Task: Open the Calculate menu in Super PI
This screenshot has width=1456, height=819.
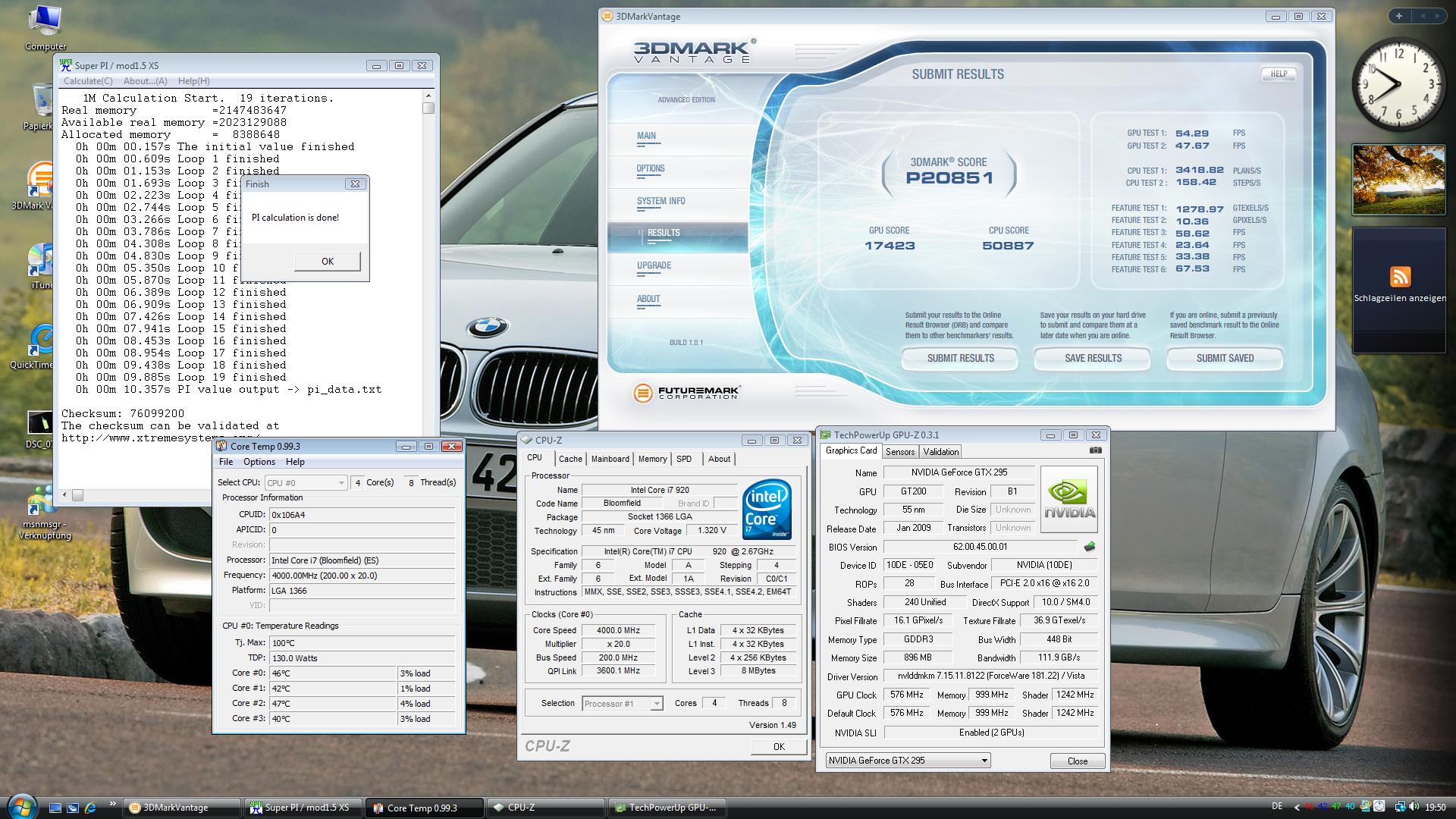Action: coord(88,81)
